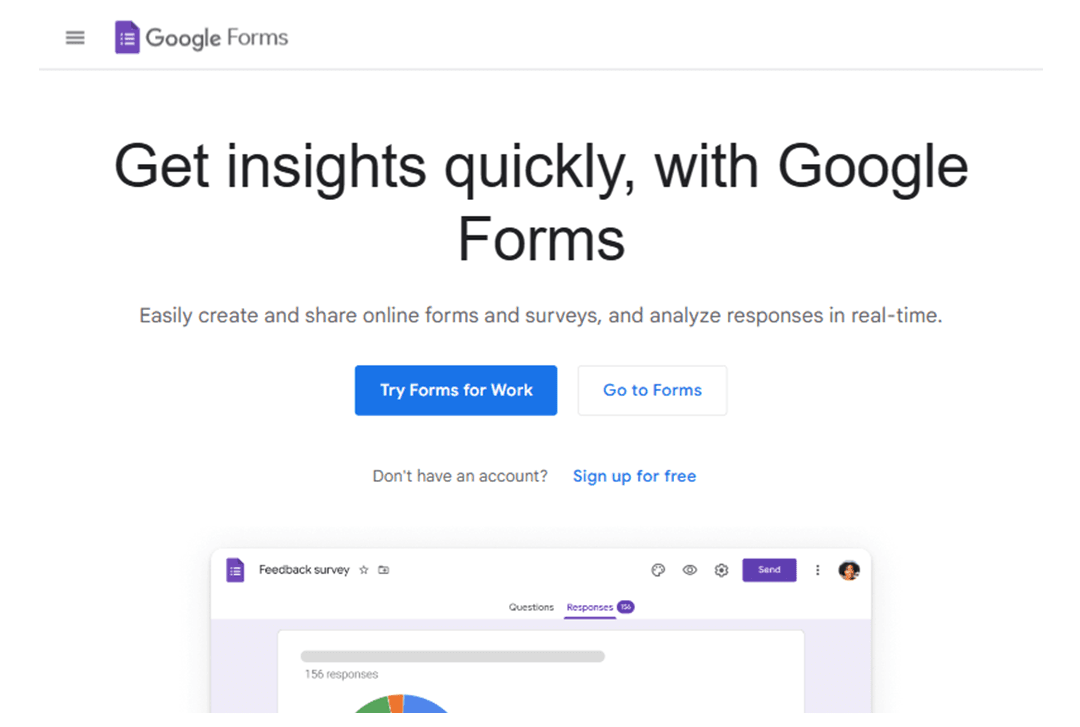This screenshot has width=1080, height=727.
Task: Click the purple Forms icon beside Feedback survey
Action: click(x=234, y=569)
